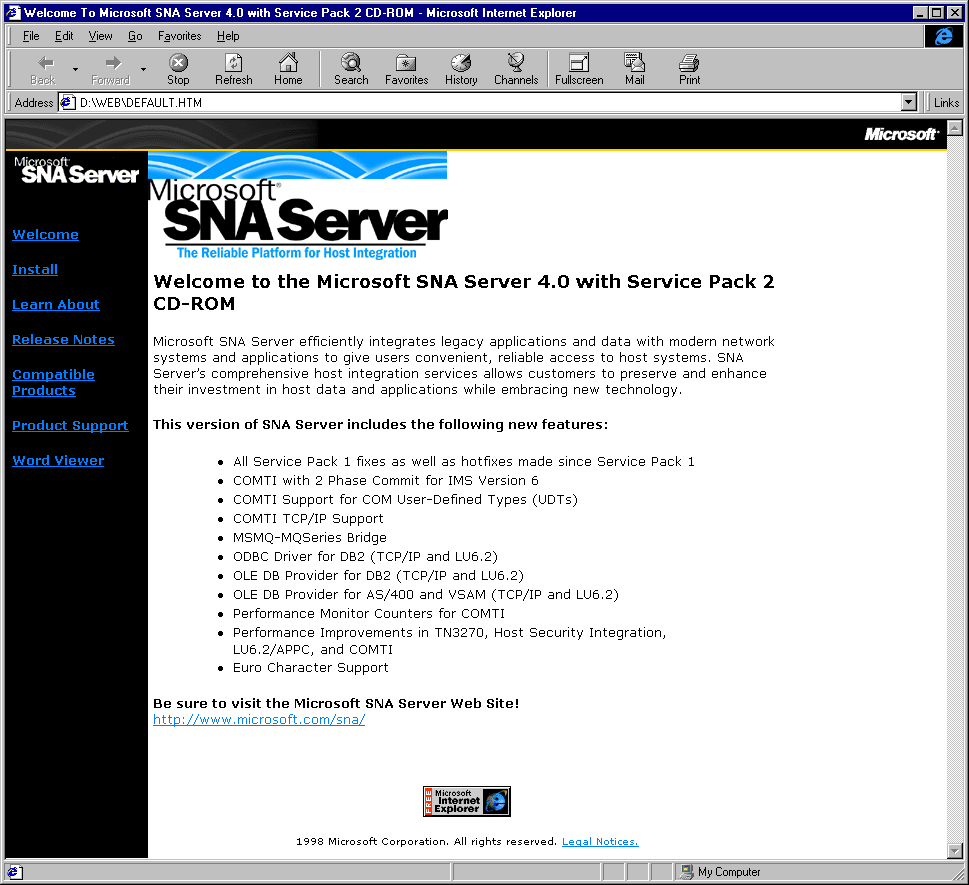
Task: Click the 'My Computer' status bar text
Action: pyautogui.click(x=729, y=872)
